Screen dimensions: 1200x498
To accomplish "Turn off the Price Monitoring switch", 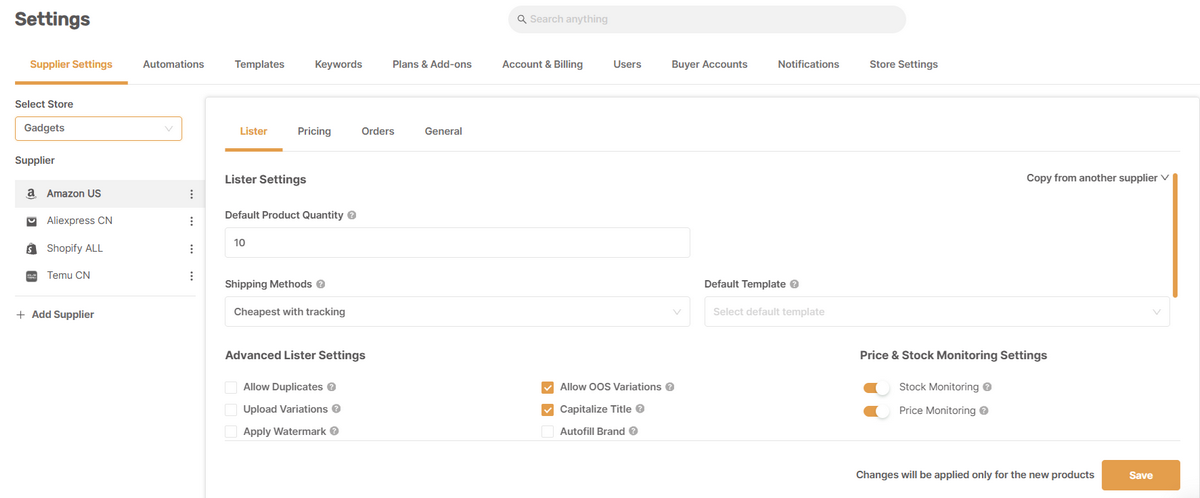I will point(876,411).
